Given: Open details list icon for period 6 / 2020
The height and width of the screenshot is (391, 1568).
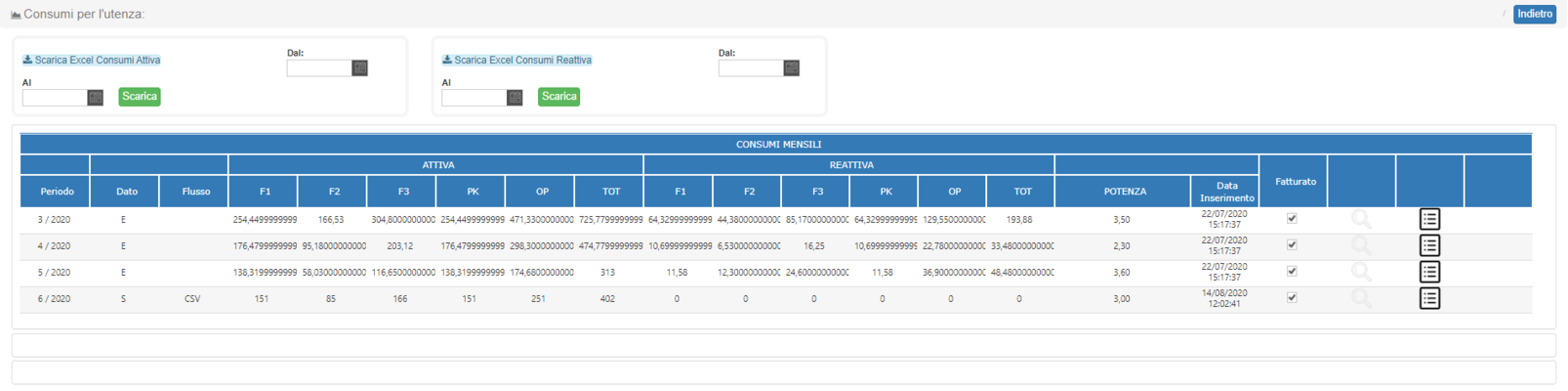Looking at the screenshot, I should 1429,298.
